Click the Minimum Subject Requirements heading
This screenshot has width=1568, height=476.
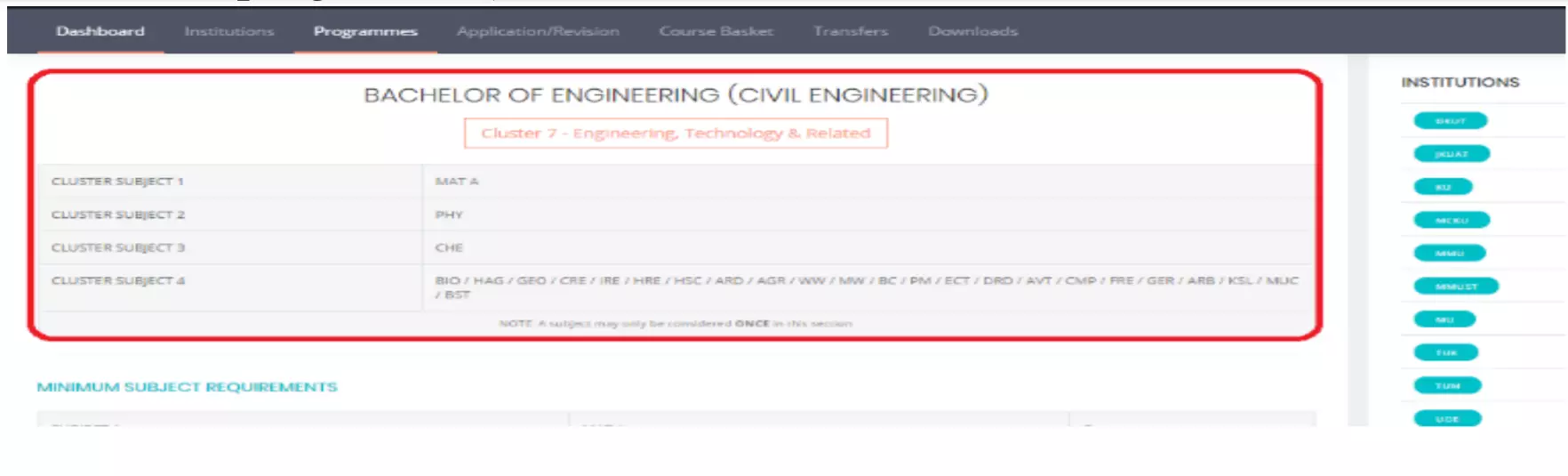point(187,387)
